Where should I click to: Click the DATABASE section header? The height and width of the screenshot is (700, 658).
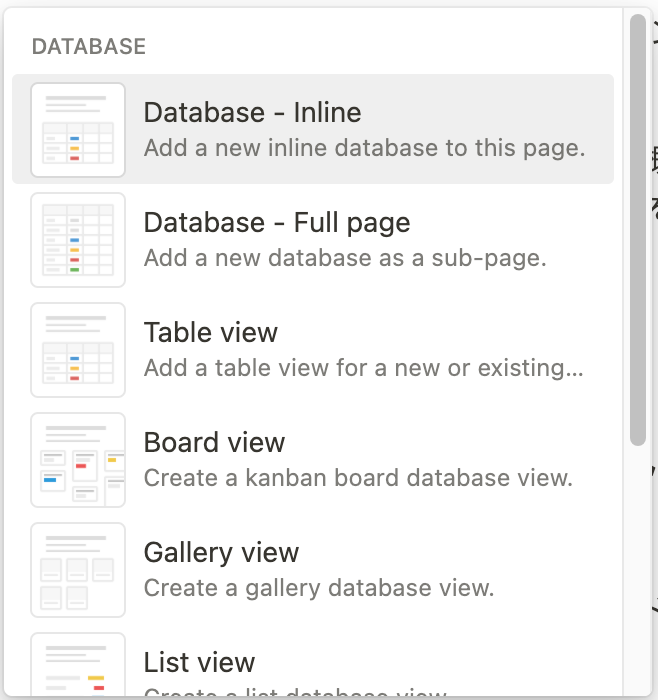(x=89, y=46)
